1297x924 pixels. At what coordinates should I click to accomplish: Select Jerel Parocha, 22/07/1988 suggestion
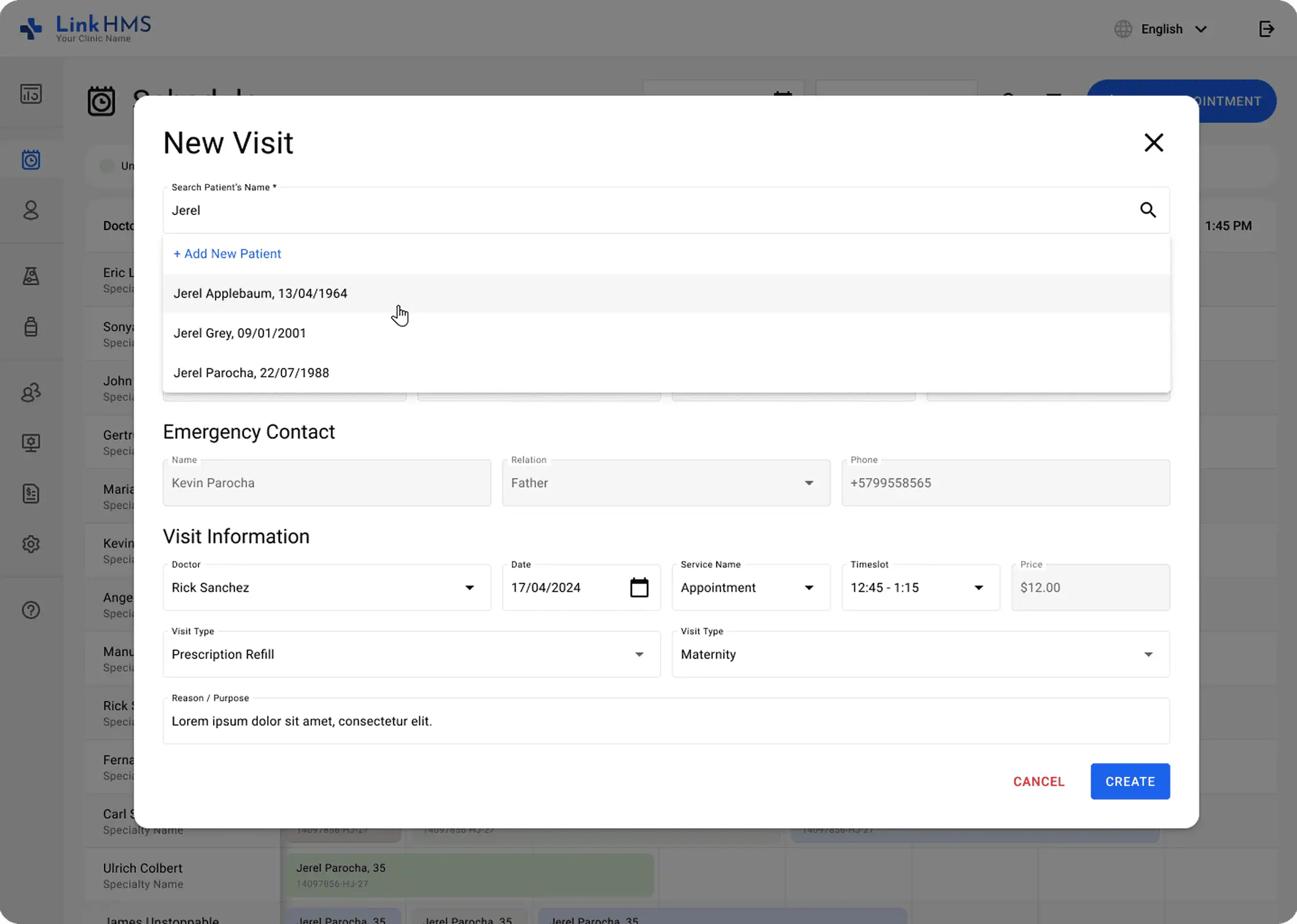coord(666,372)
